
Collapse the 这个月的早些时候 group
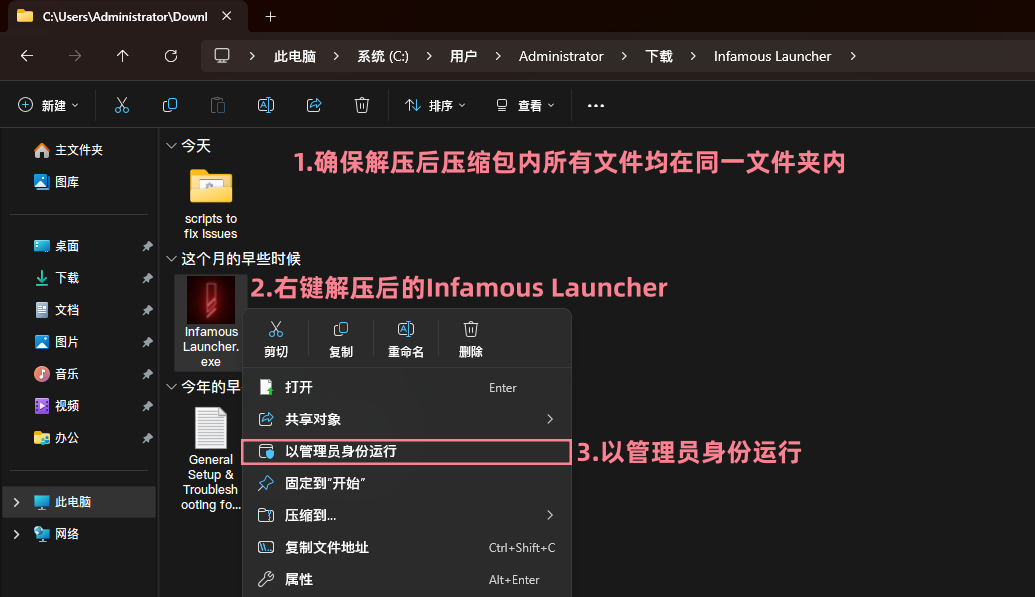click(171, 258)
